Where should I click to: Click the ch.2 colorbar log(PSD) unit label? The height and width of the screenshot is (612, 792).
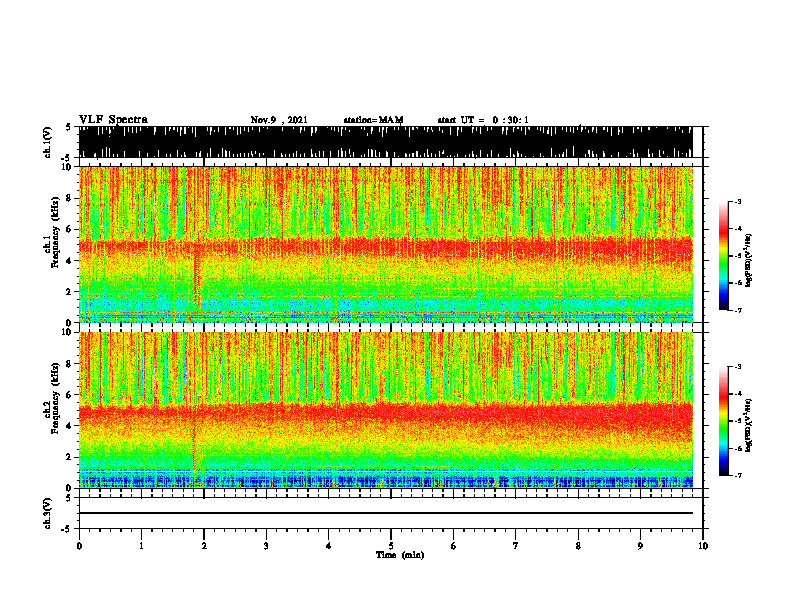tap(749, 425)
